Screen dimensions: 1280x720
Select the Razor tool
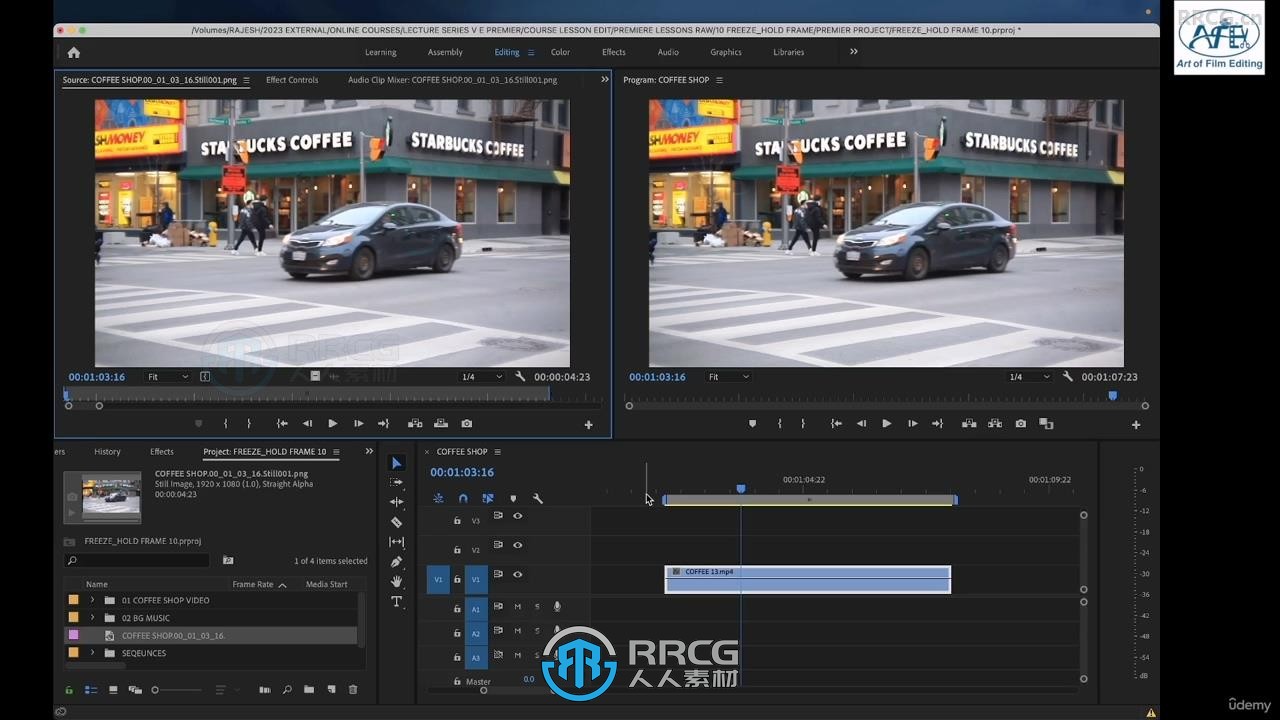[x=396, y=522]
